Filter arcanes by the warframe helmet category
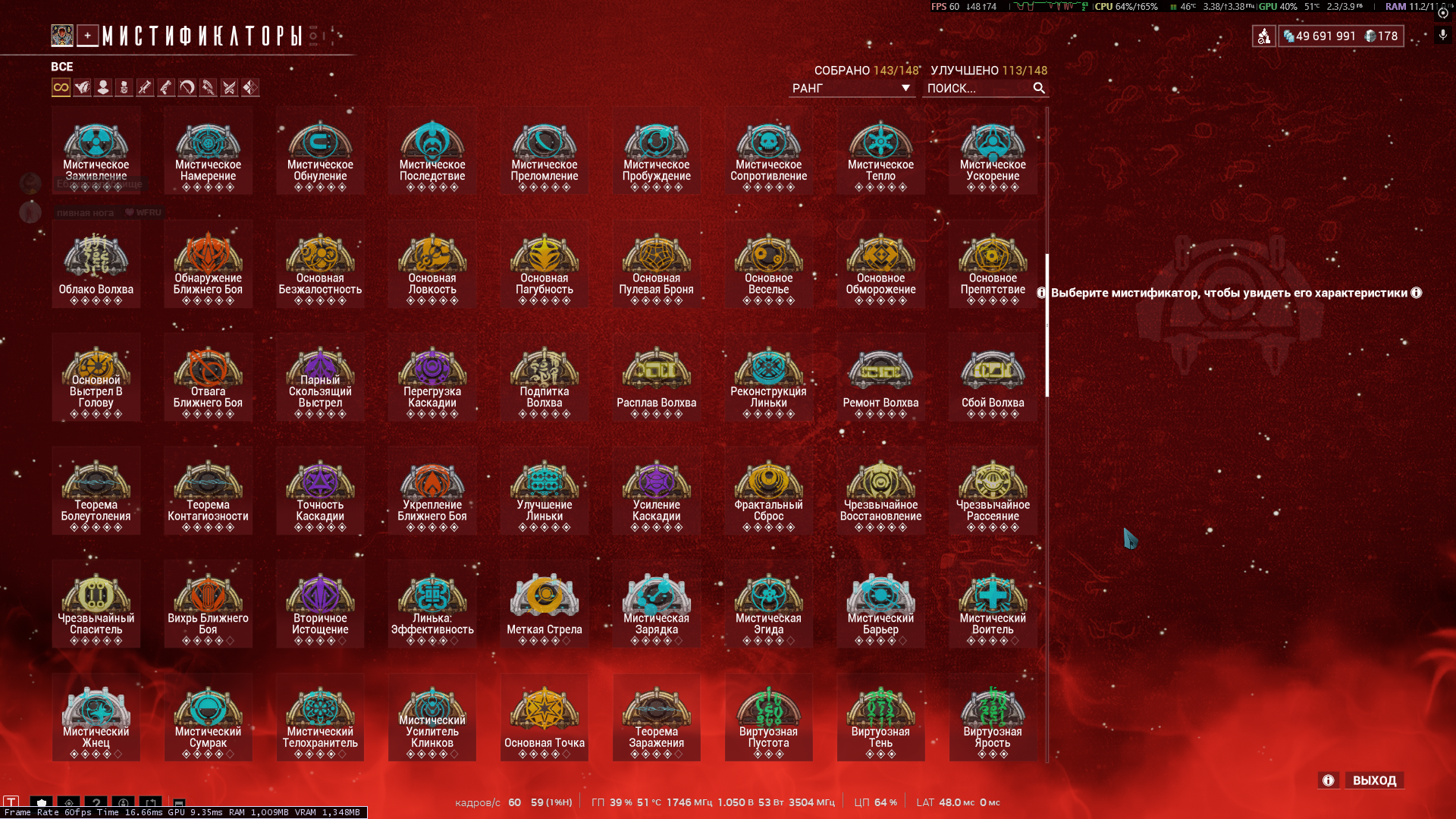 [82, 88]
